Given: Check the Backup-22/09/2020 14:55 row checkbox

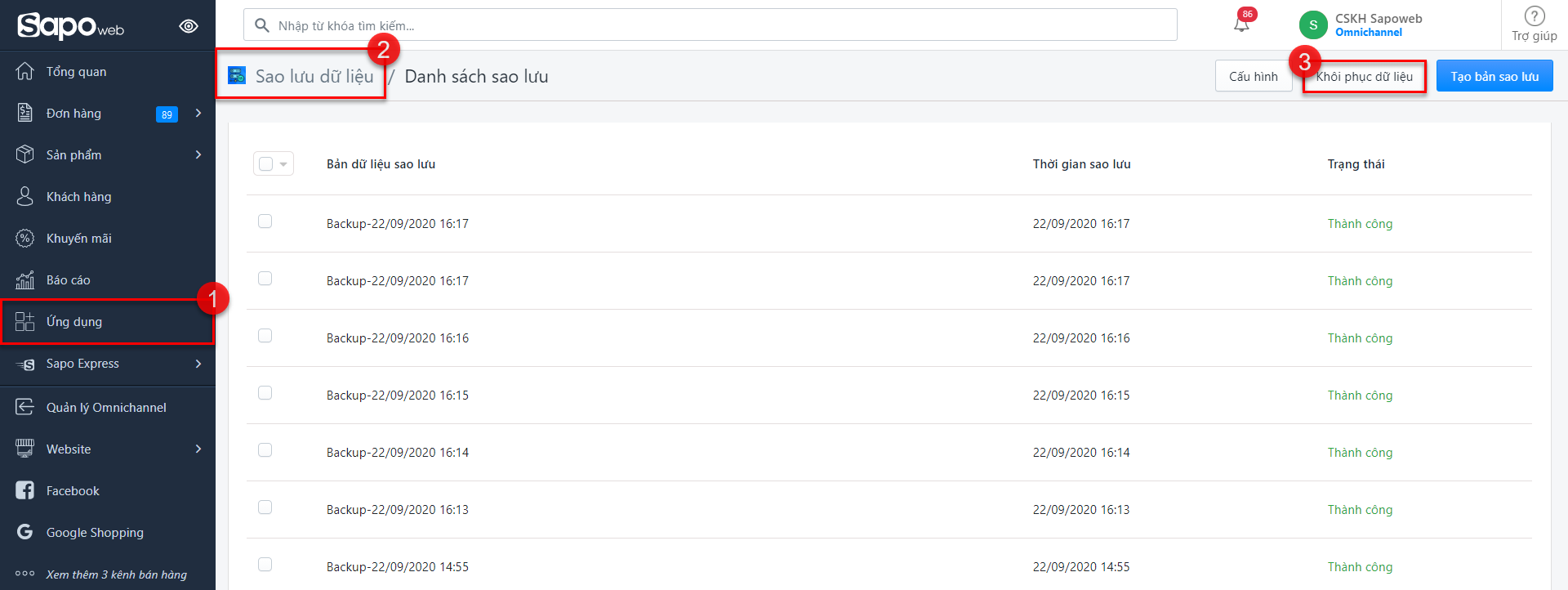Looking at the screenshot, I should click(x=265, y=565).
